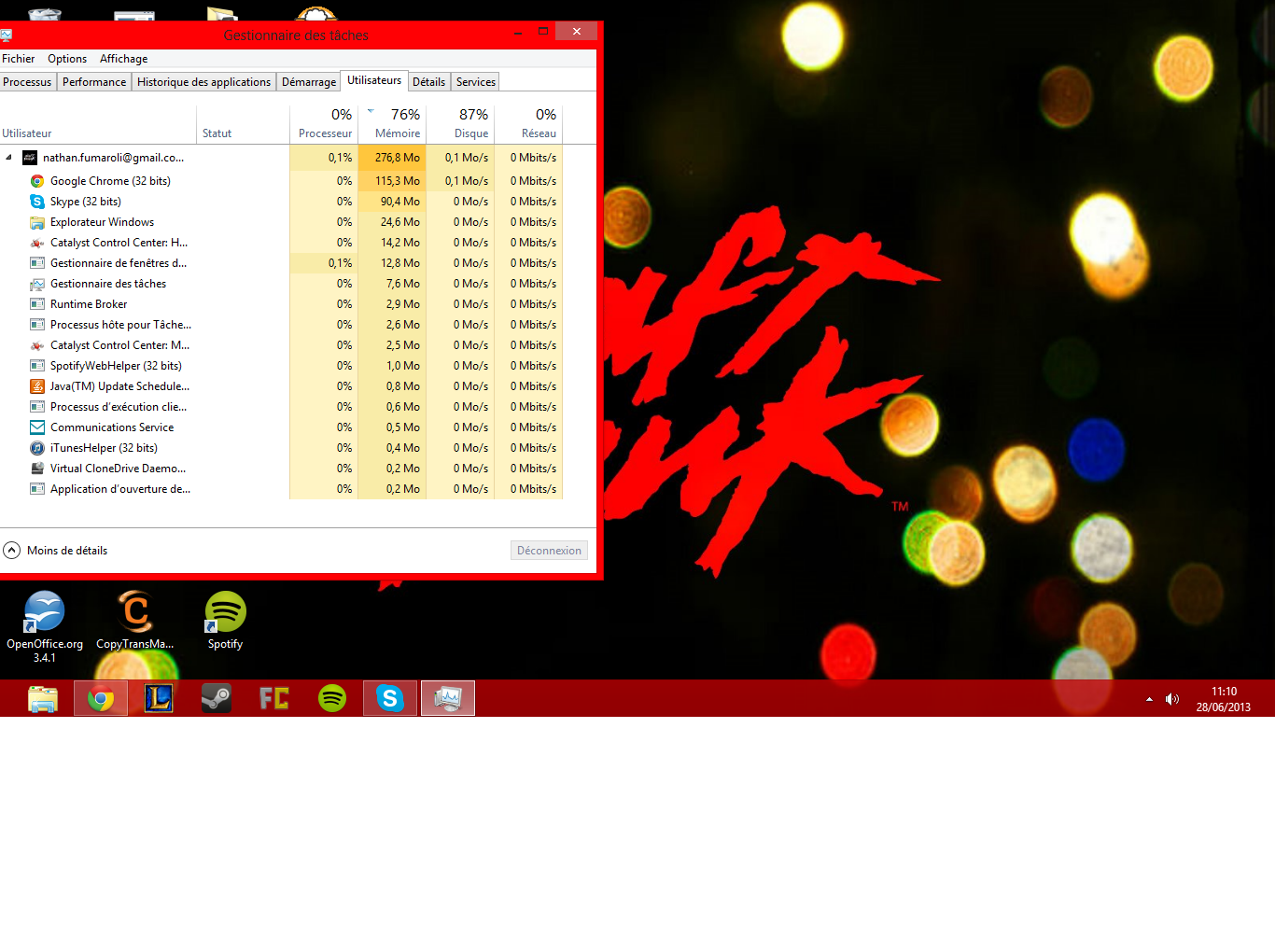Switch to the Détails tab
The width and height of the screenshot is (1275, 952).
428,82
